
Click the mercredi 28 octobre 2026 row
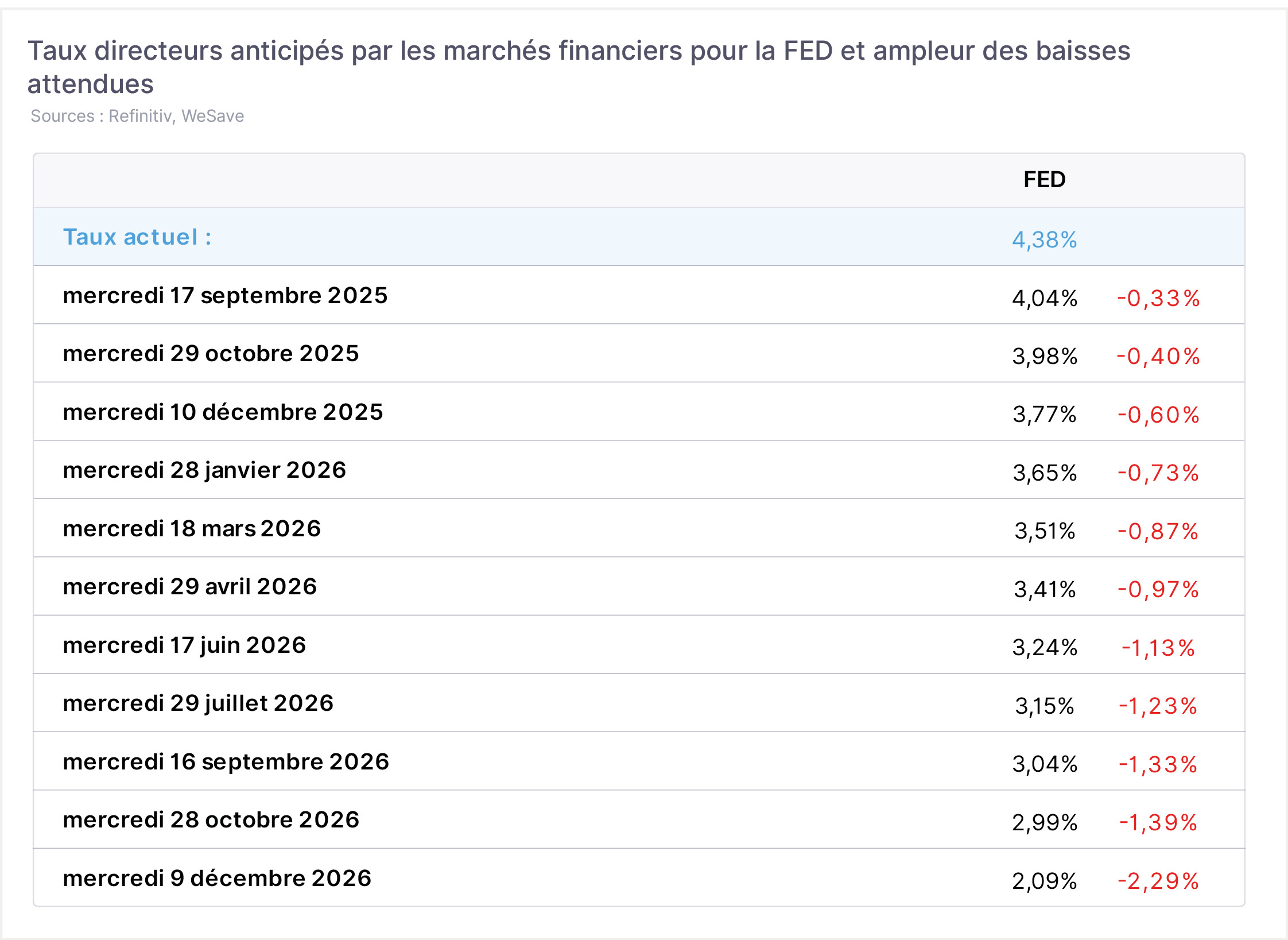point(639,819)
